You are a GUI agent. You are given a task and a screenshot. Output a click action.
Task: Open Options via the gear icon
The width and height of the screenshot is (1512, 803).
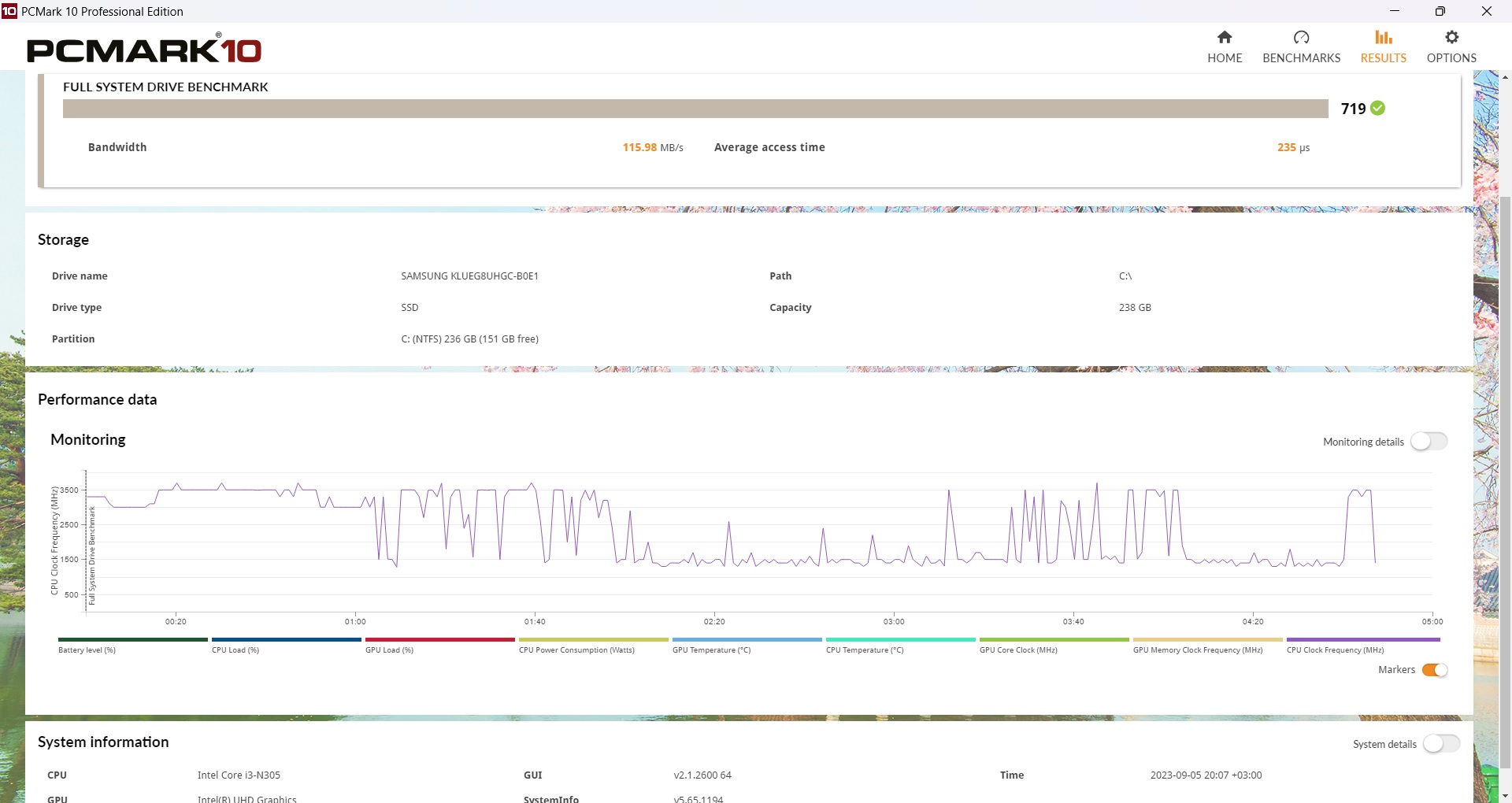pos(1451,38)
